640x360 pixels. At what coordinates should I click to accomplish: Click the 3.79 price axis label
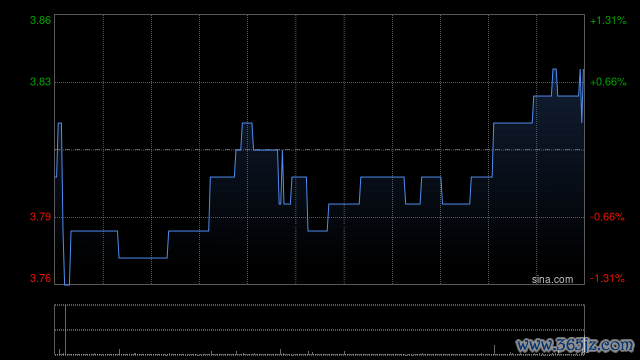[x=40, y=217]
